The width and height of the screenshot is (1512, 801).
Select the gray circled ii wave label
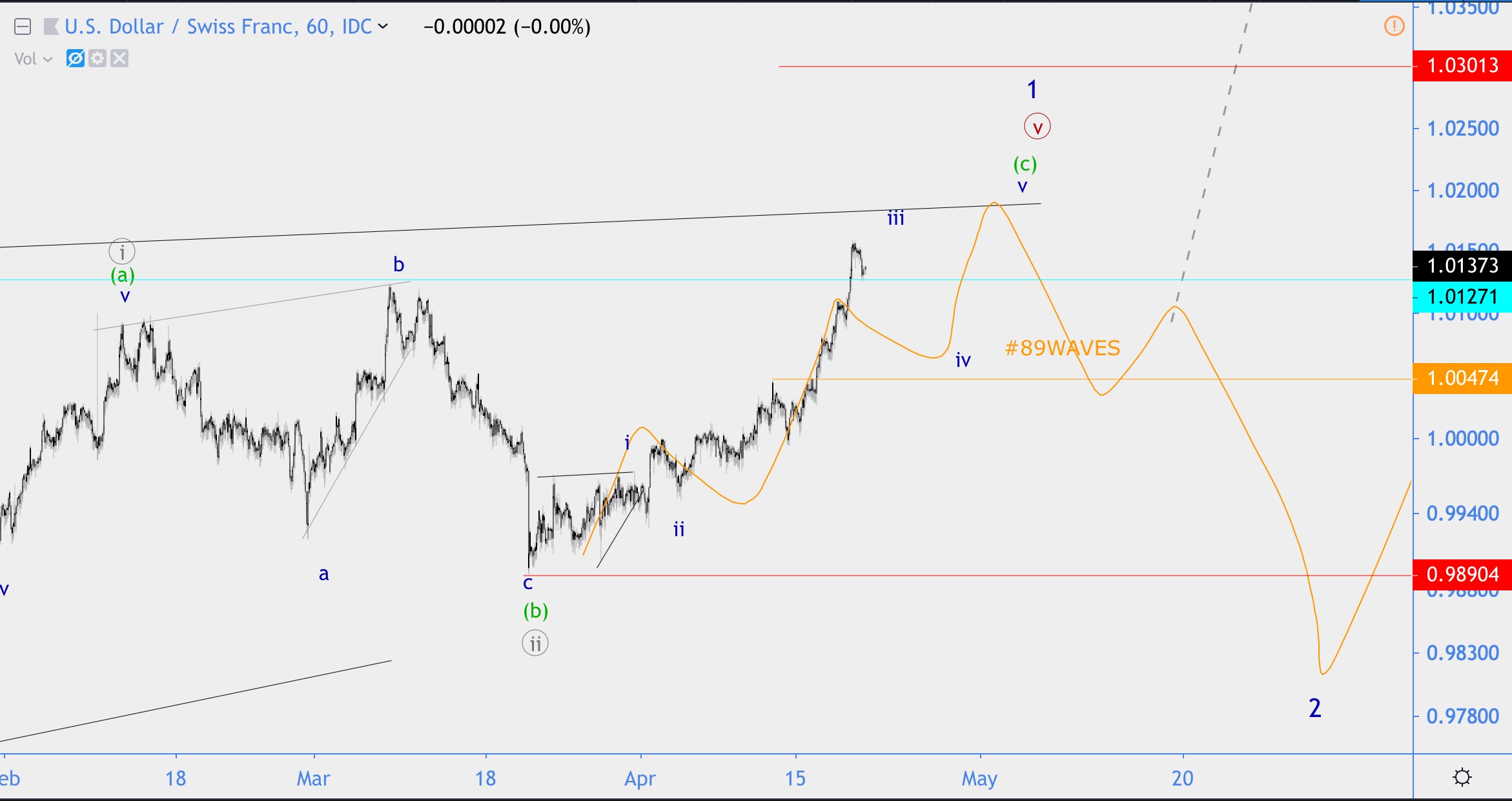click(x=535, y=643)
